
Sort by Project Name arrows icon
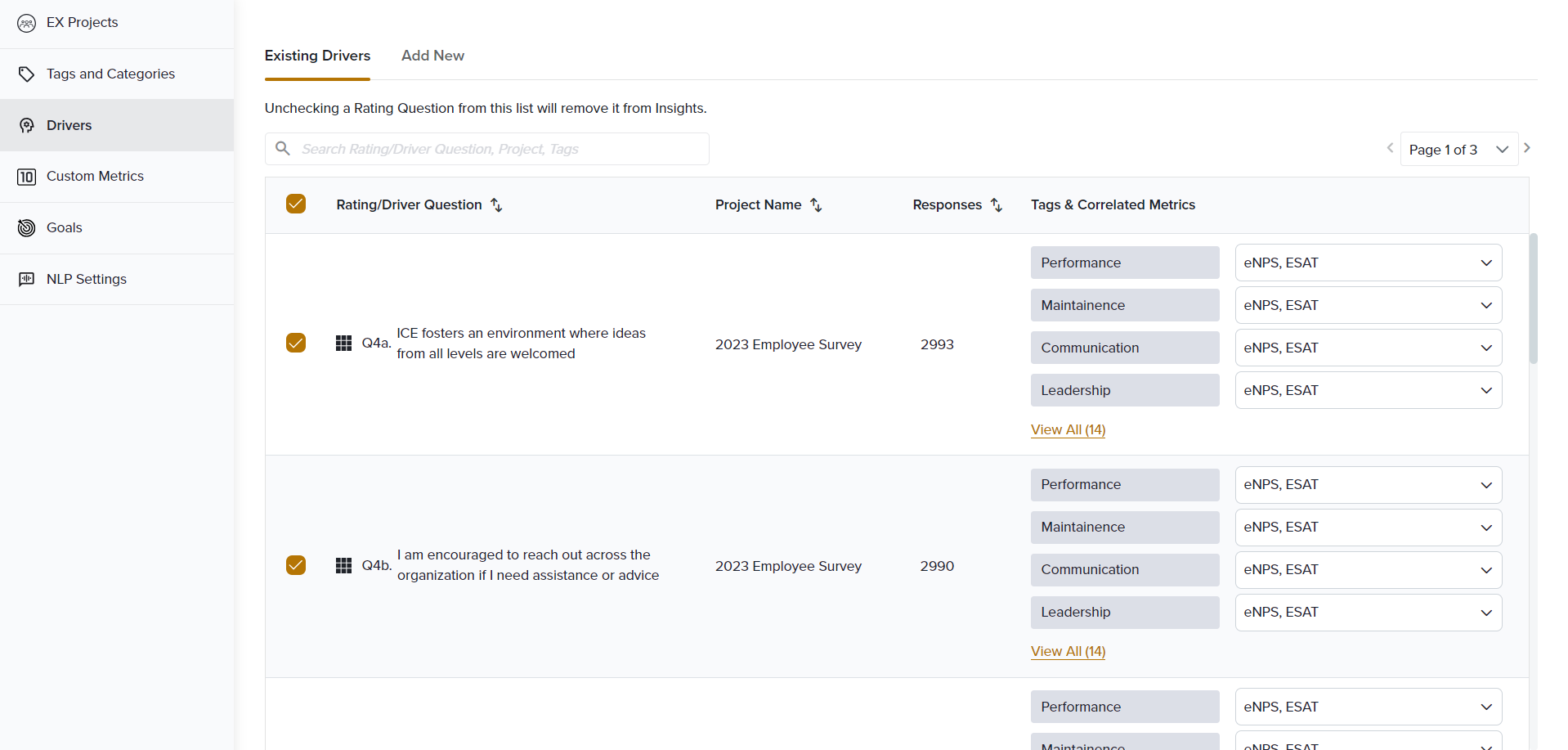click(x=816, y=205)
